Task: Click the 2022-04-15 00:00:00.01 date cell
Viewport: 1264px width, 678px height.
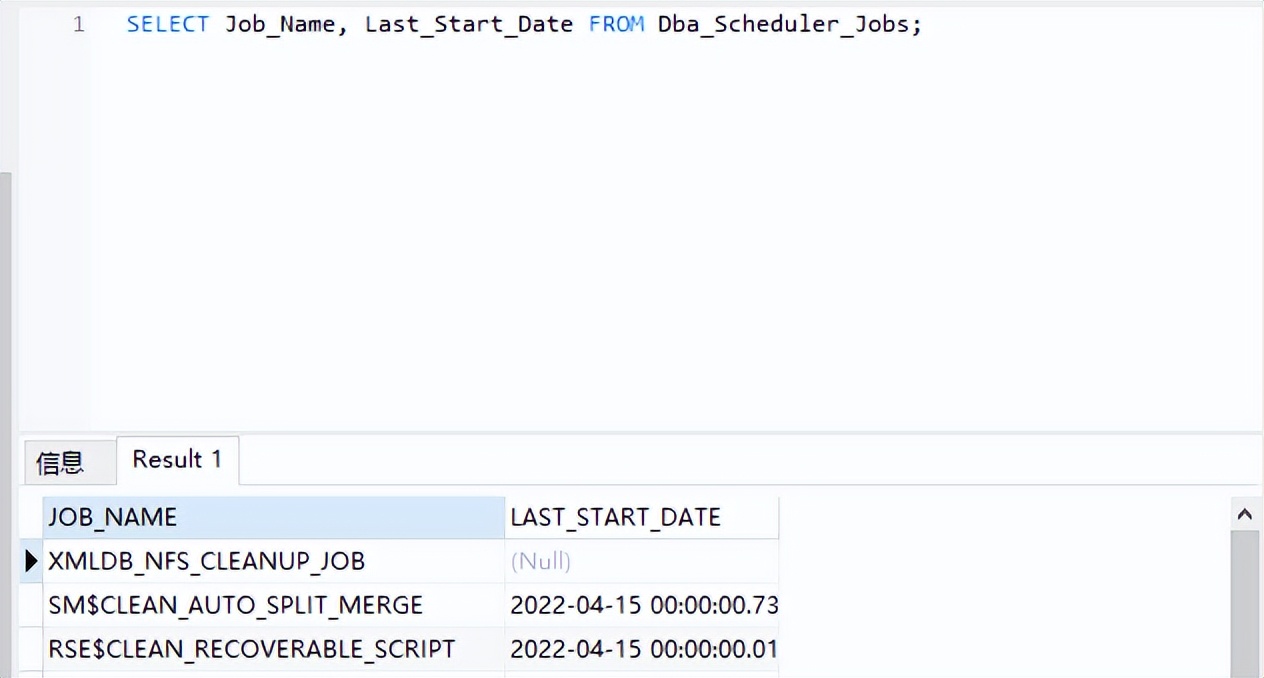Action: click(643, 649)
